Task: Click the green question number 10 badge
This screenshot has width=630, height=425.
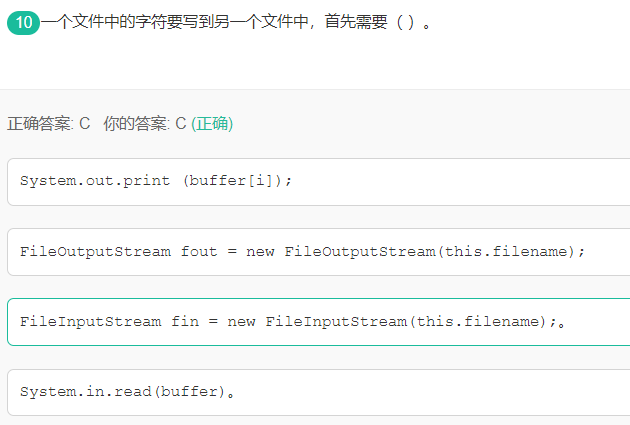Action: tap(23, 23)
